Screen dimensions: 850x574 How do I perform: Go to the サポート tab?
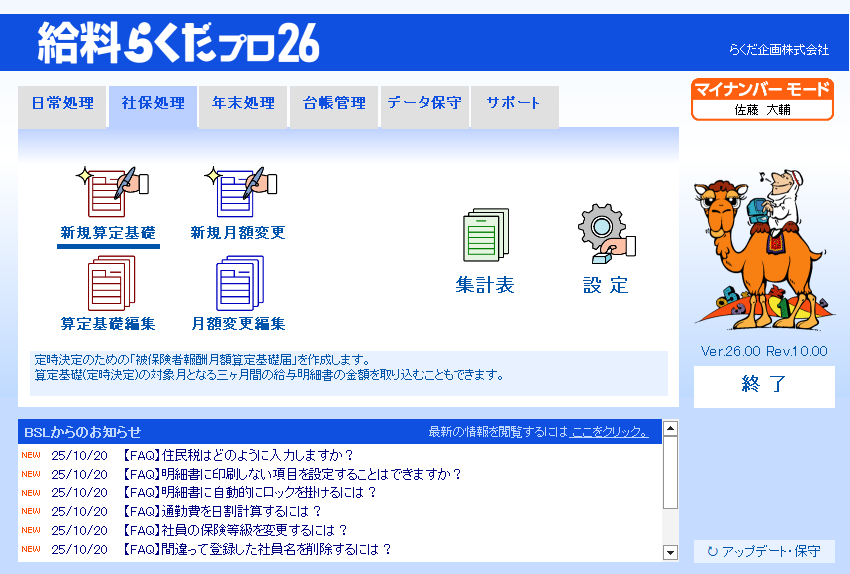pos(513,103)
